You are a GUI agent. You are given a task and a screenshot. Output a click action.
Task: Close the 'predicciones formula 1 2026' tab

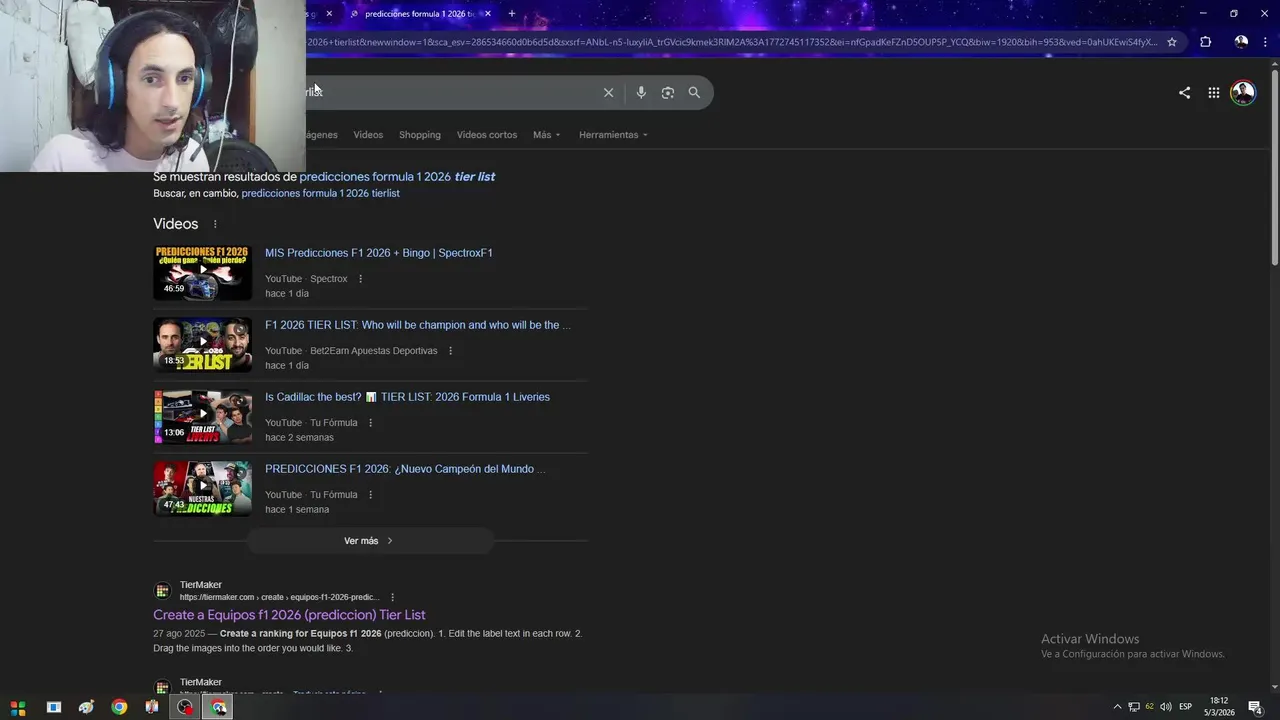point(487,14)
